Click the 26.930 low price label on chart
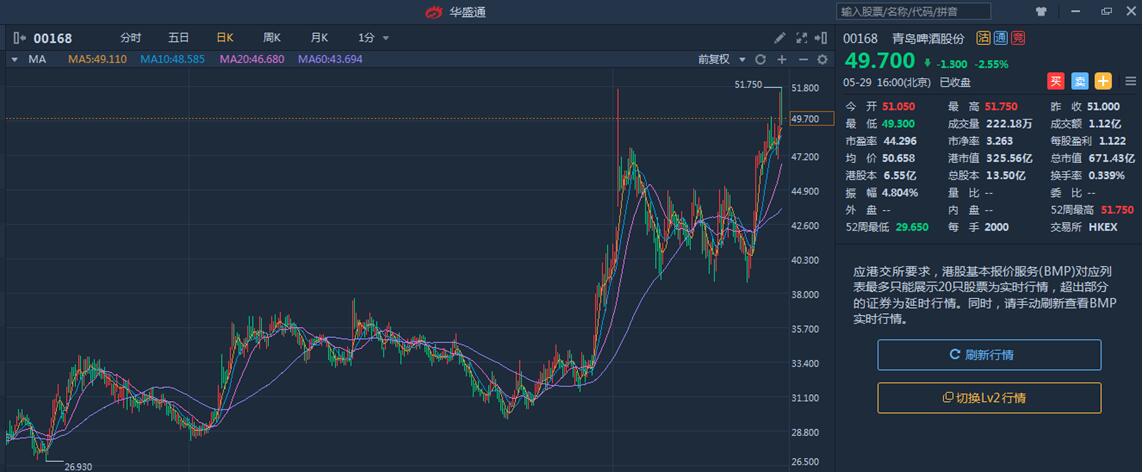 click(x=78, y=465)
